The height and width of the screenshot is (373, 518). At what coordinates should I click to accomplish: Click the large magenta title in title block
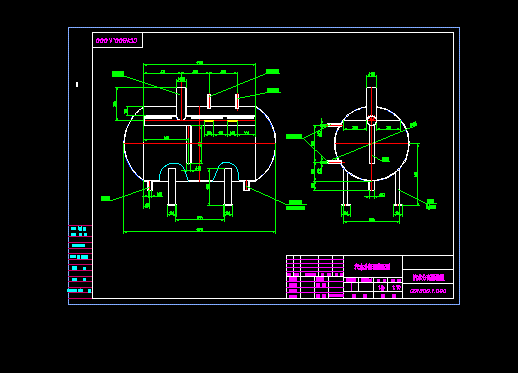[372, 267]
